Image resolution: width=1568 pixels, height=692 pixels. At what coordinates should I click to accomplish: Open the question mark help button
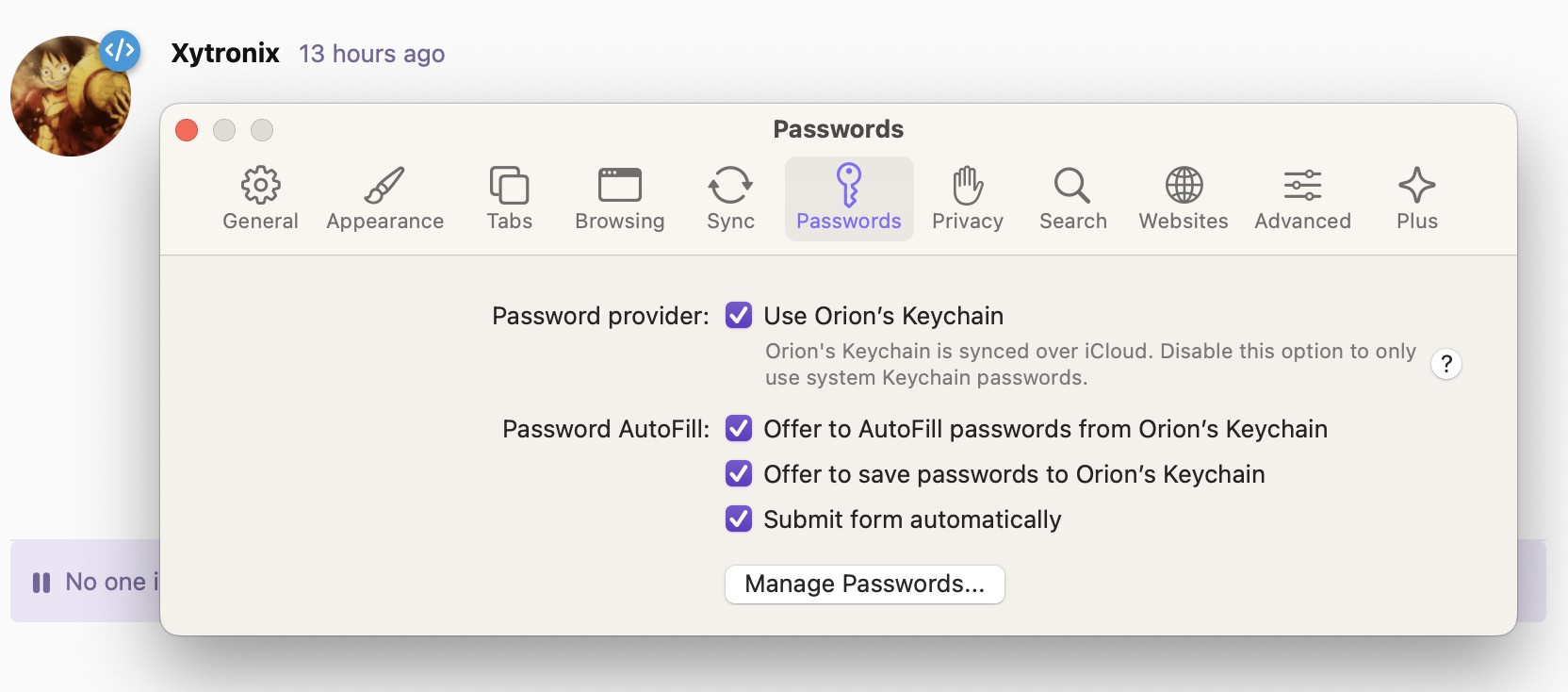click(x=1445, y=364)
